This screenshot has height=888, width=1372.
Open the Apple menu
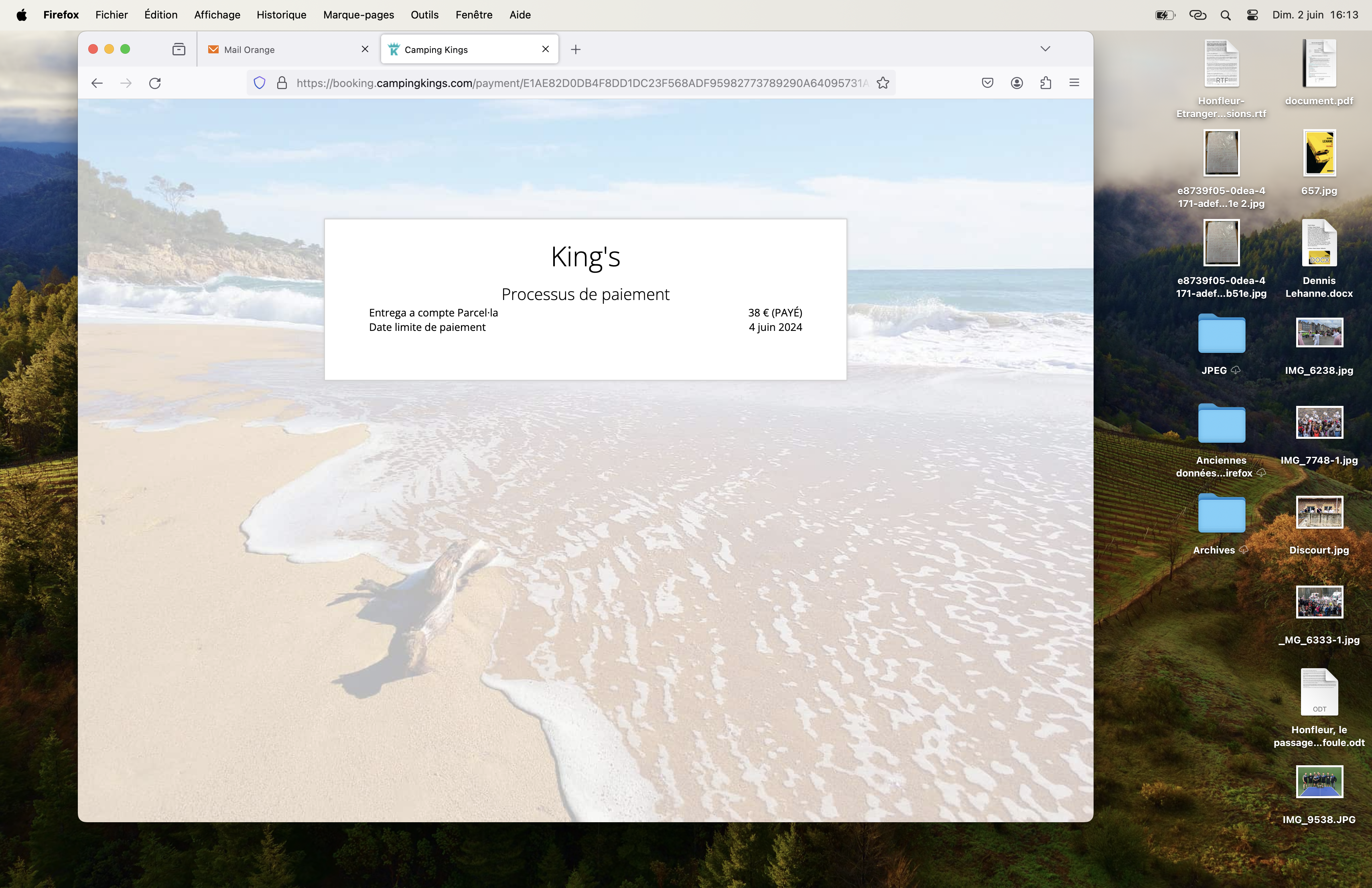click(x=21, y=15)
